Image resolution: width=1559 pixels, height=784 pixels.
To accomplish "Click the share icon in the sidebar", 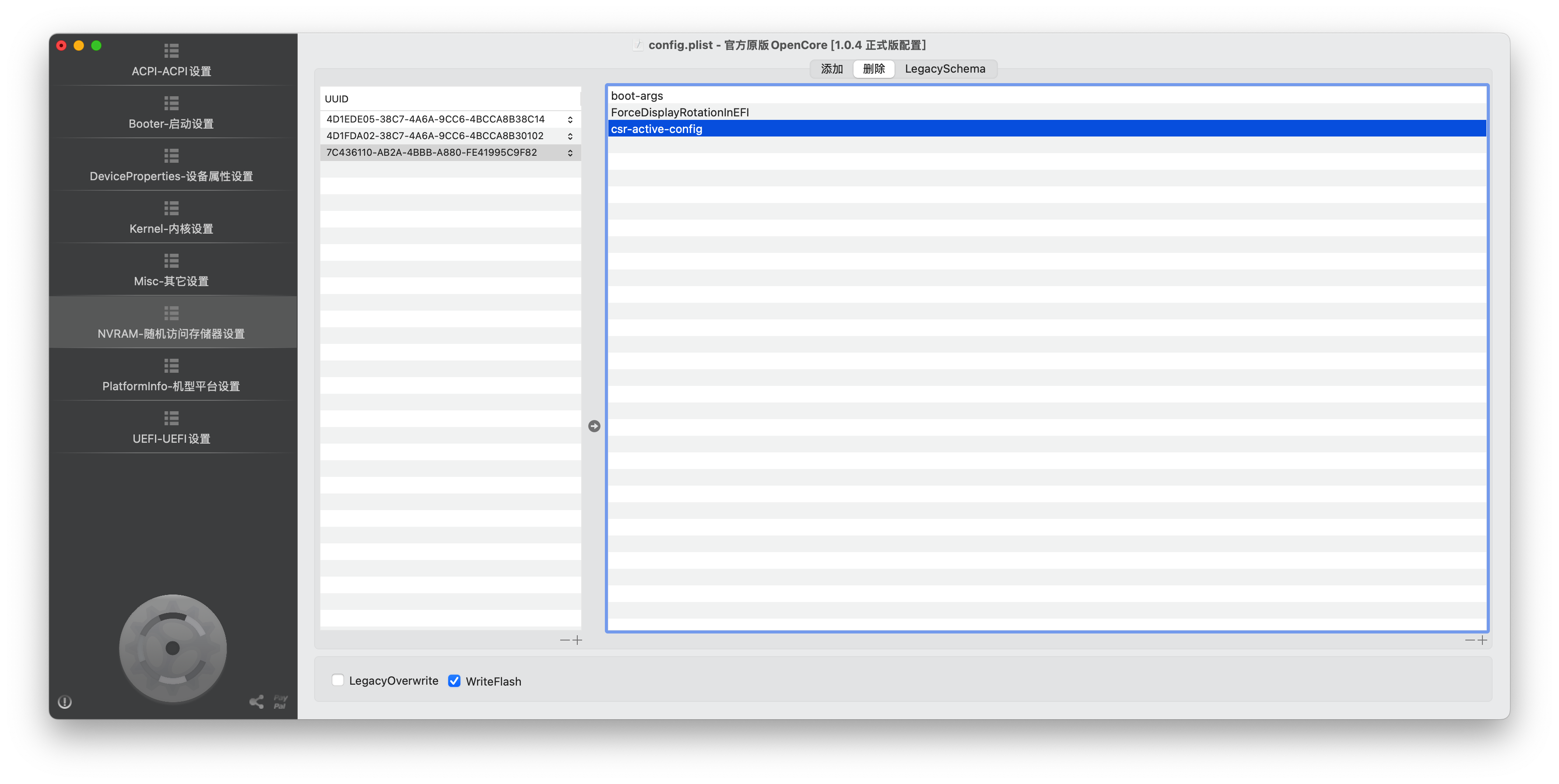I will click(x=256, y=702).
